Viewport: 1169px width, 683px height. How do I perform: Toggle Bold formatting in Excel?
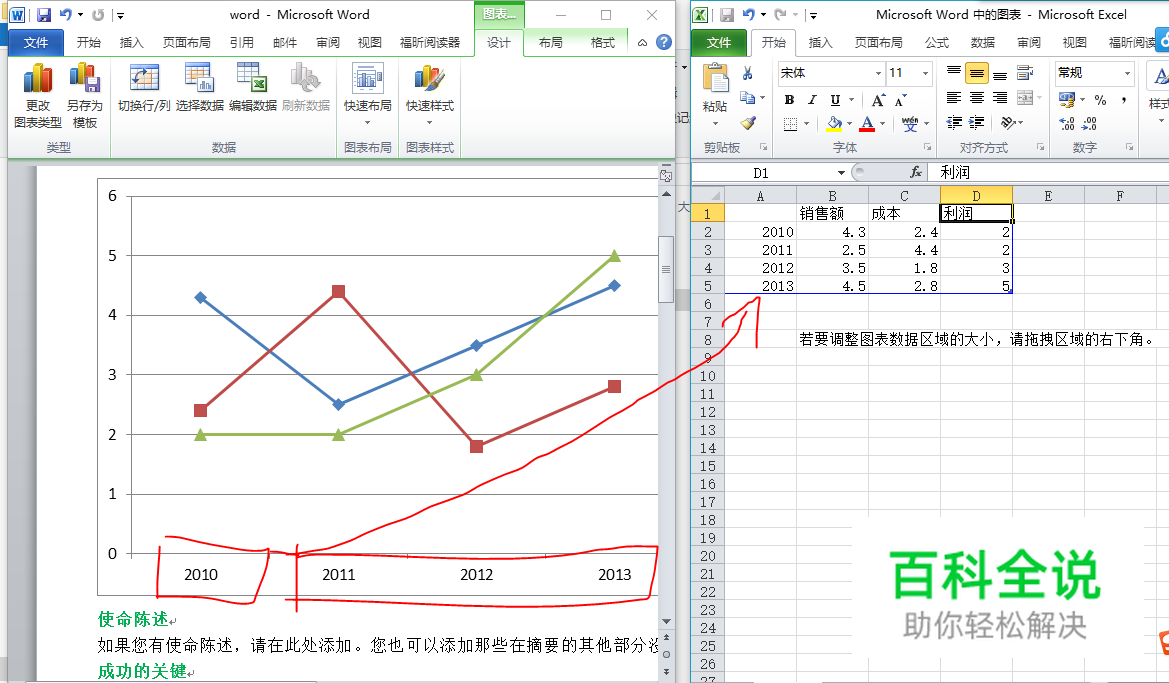click(x=790, y=100)
